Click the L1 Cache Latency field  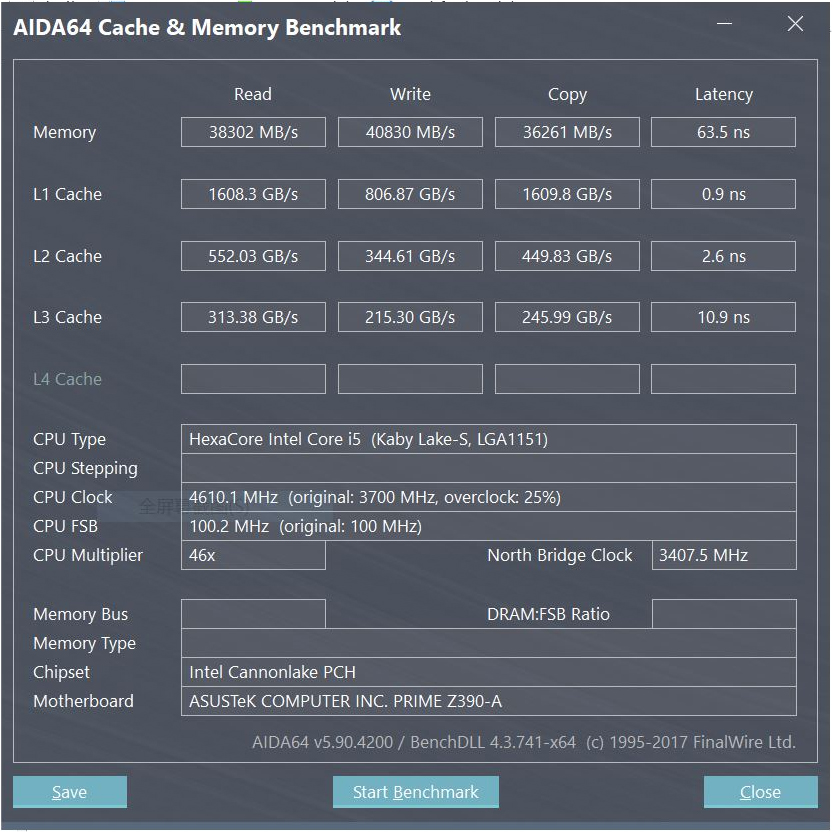click(723, 194)
